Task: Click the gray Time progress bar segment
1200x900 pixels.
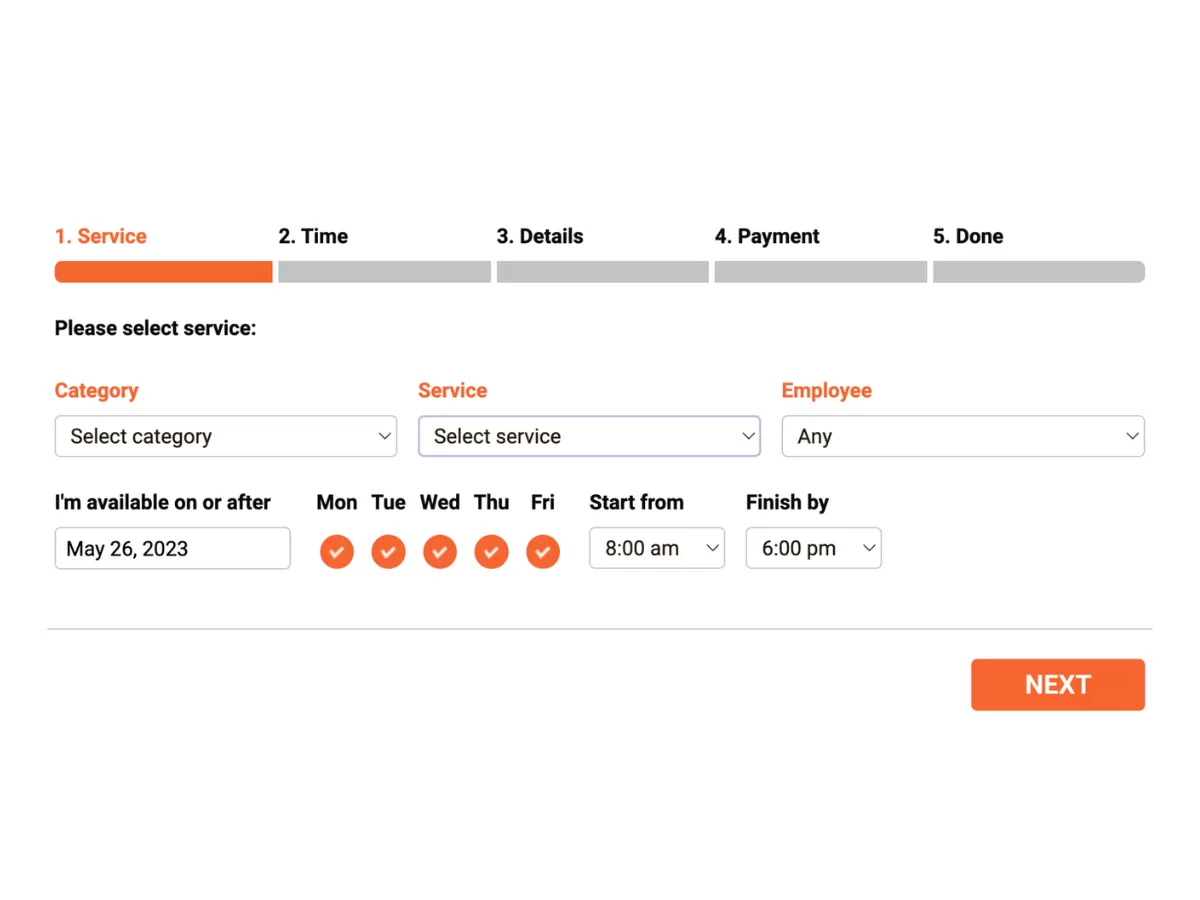Action: [384, 272]
